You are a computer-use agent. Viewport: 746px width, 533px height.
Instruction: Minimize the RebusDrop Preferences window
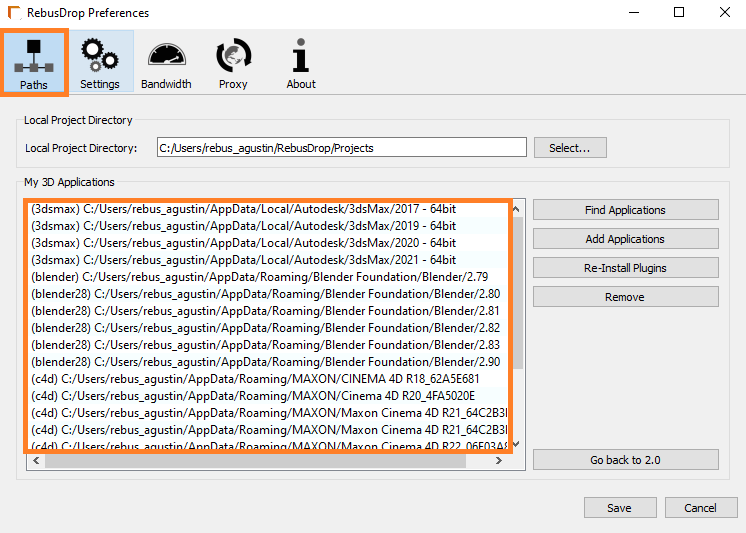[634, 12]
